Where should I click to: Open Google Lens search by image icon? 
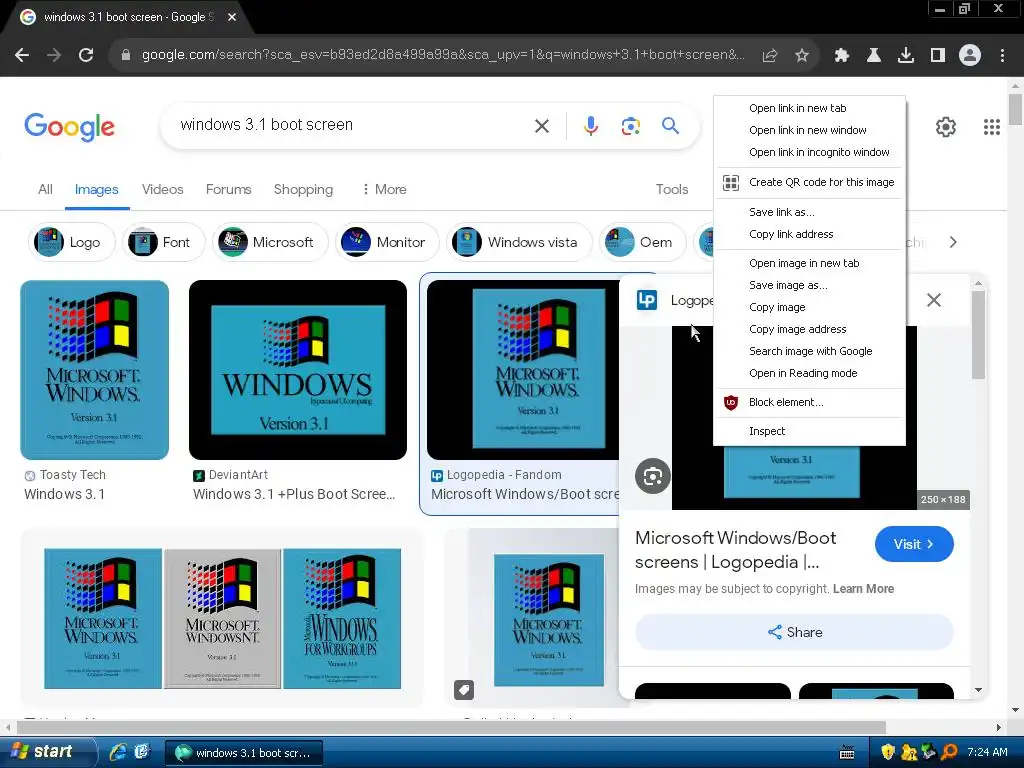click(631, 126)
